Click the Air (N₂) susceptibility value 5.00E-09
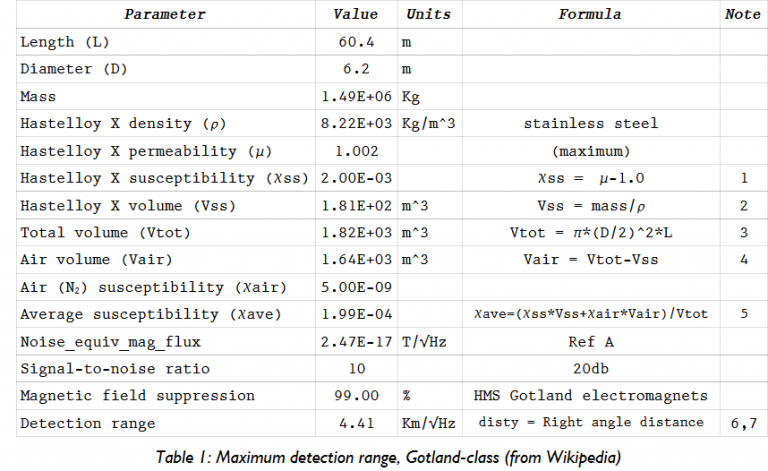 [x=355, y=287]
